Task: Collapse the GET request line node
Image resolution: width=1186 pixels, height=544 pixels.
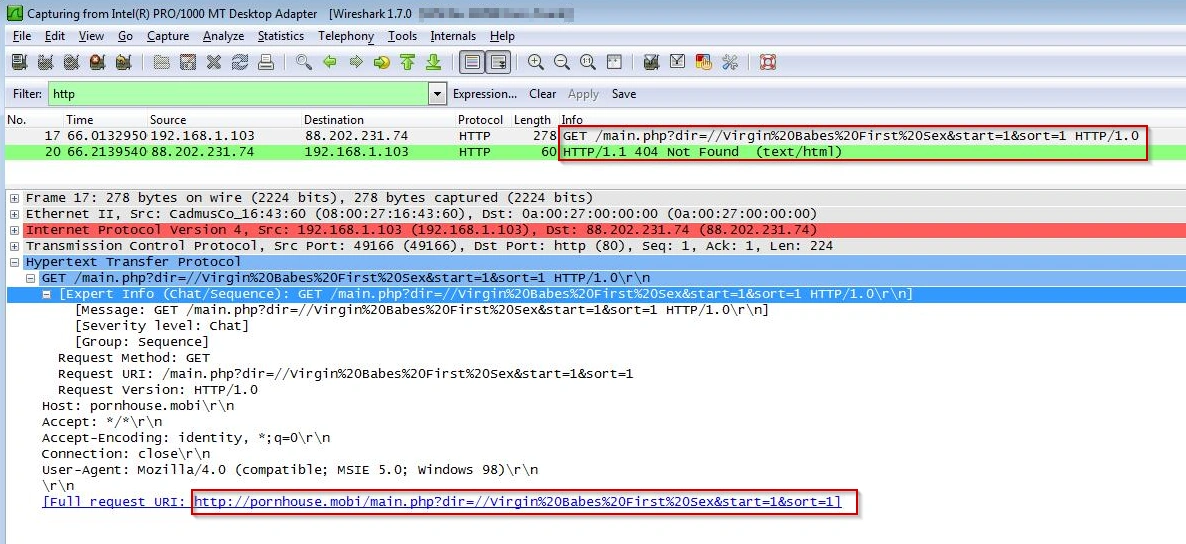Action: click(30, 278)
